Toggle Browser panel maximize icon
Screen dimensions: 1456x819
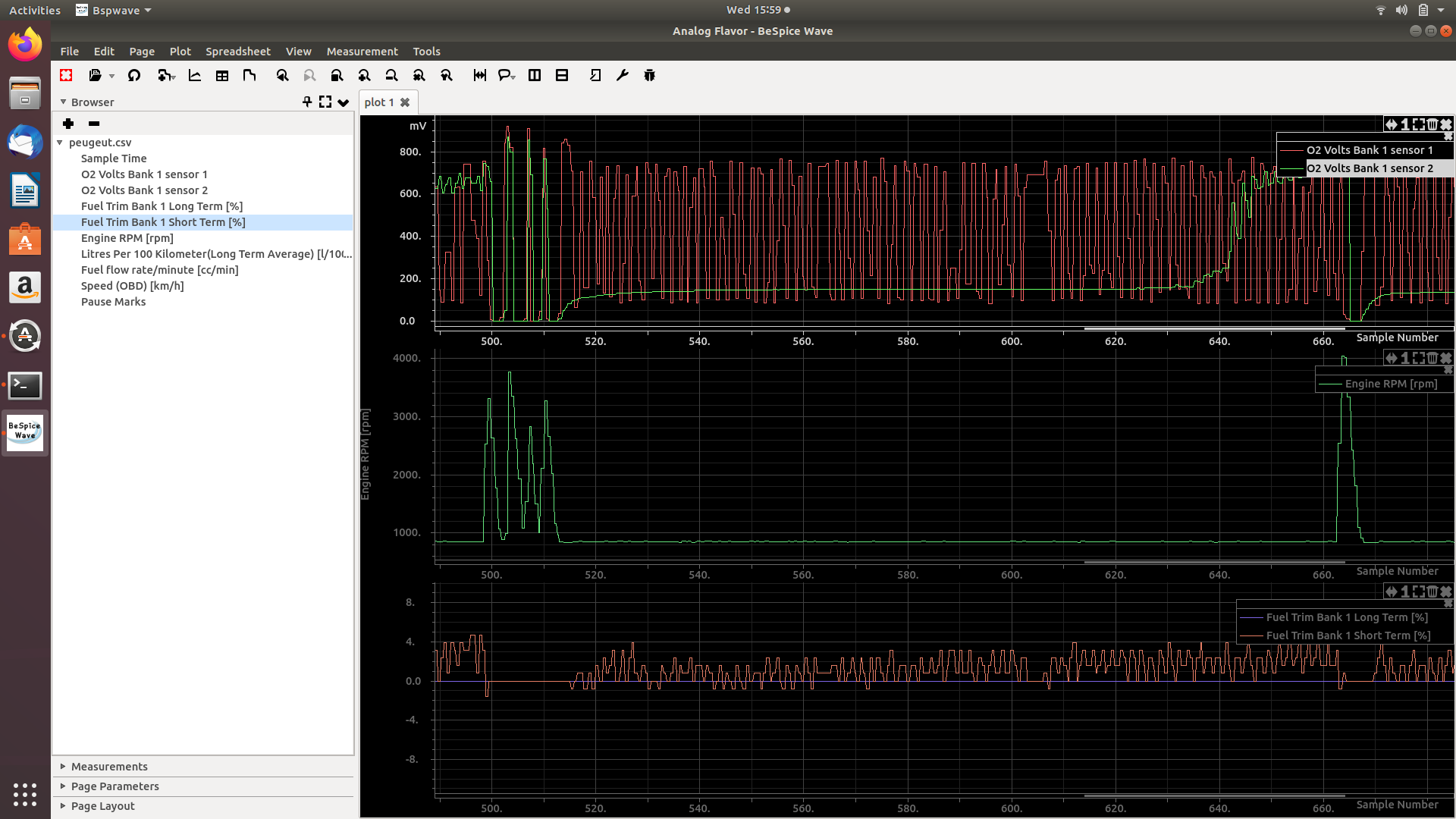coord(325,102)
